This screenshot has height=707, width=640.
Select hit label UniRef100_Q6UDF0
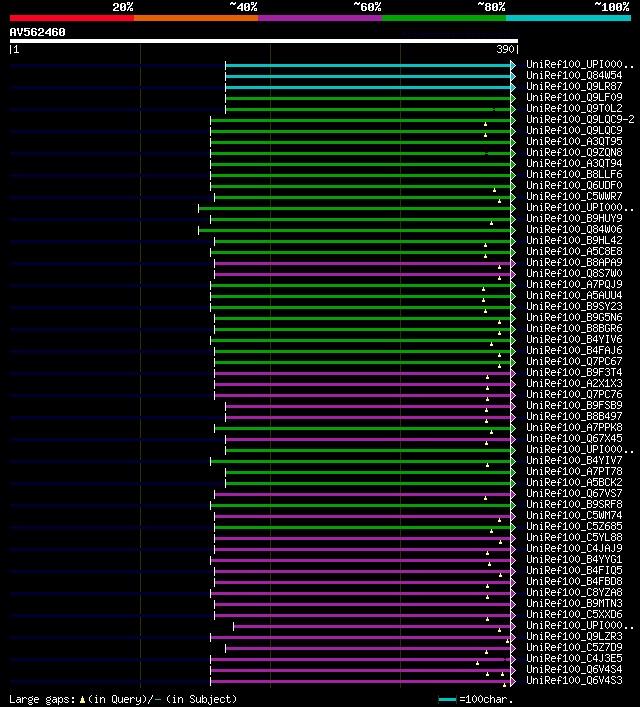point(574,185)
